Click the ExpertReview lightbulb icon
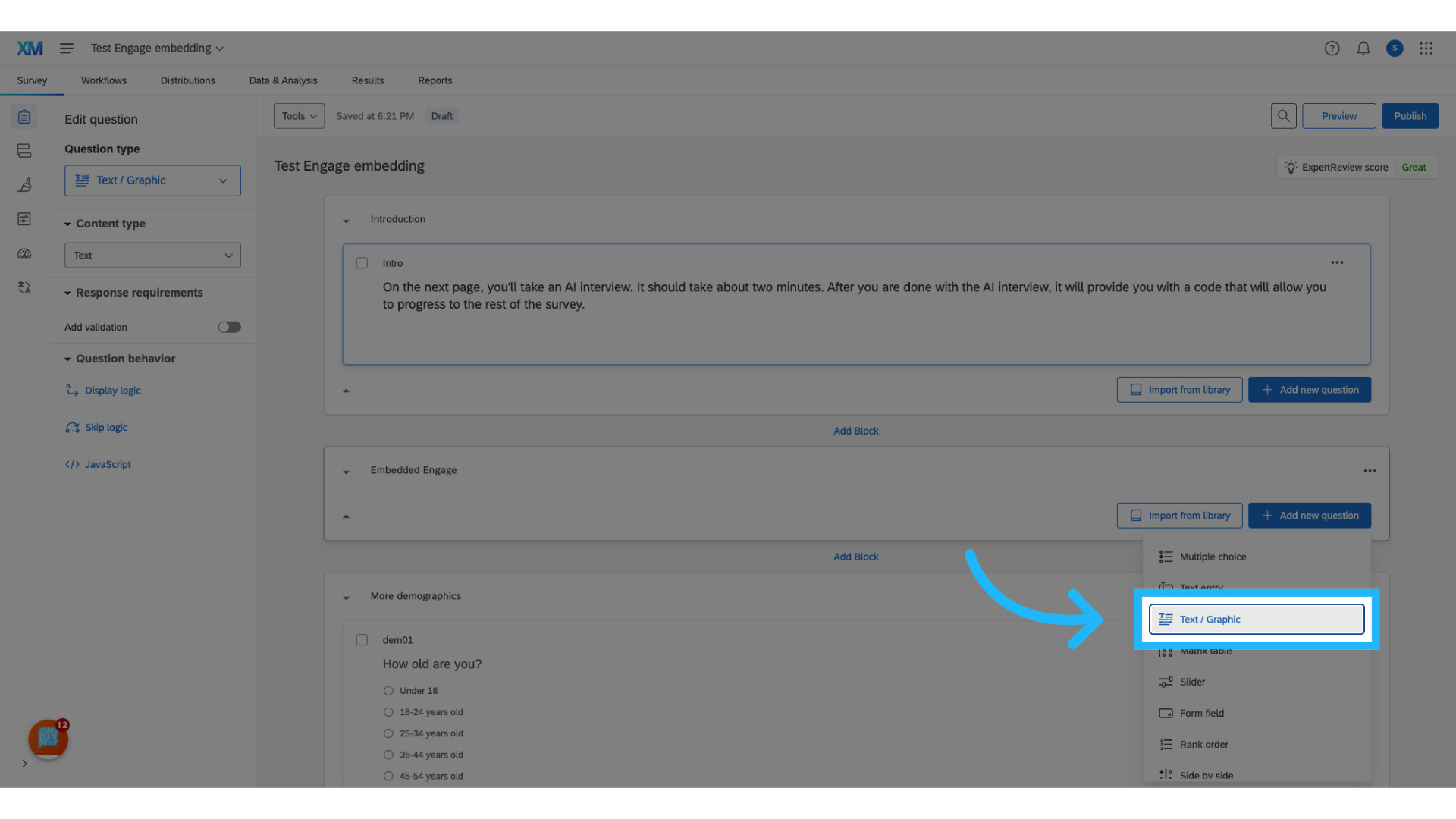Viewport: 1456px width, 819px height. coord(1291,167)
